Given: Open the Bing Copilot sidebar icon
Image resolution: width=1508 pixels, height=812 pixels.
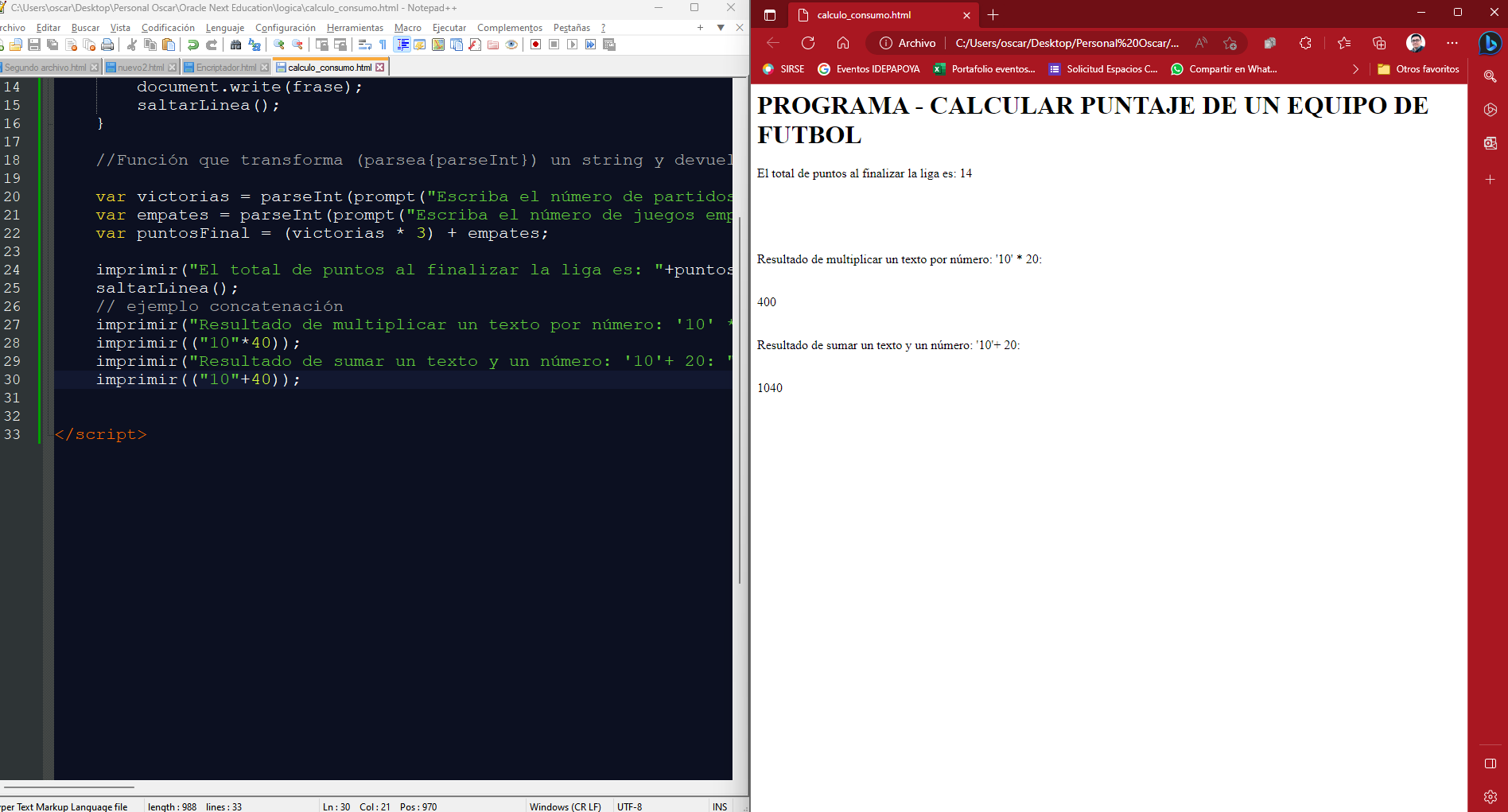Looking at the screenshot, I should [1490, 43].
